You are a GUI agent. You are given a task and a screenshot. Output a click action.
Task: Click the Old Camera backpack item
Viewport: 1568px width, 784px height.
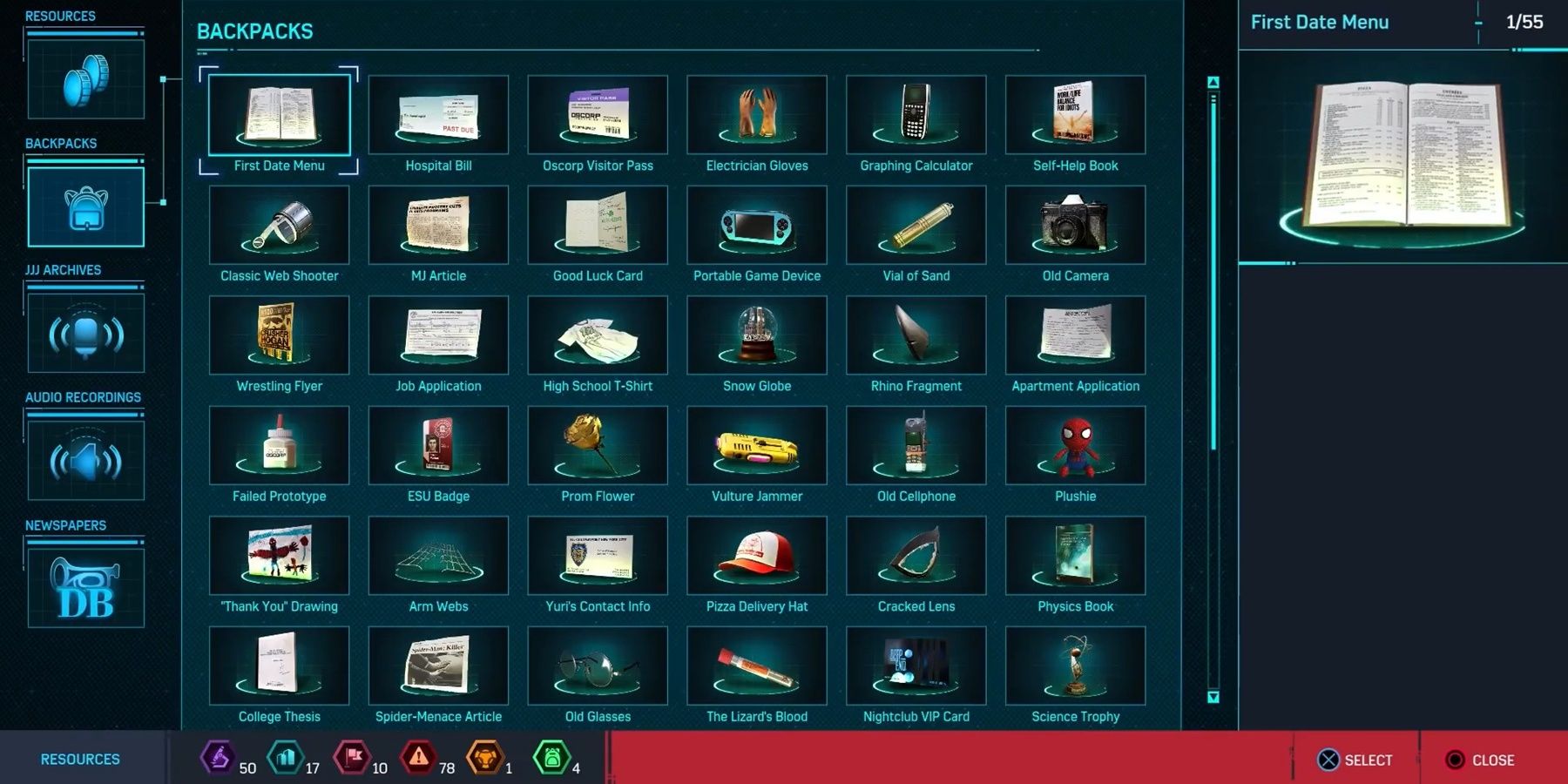[x=1075, y=226]
